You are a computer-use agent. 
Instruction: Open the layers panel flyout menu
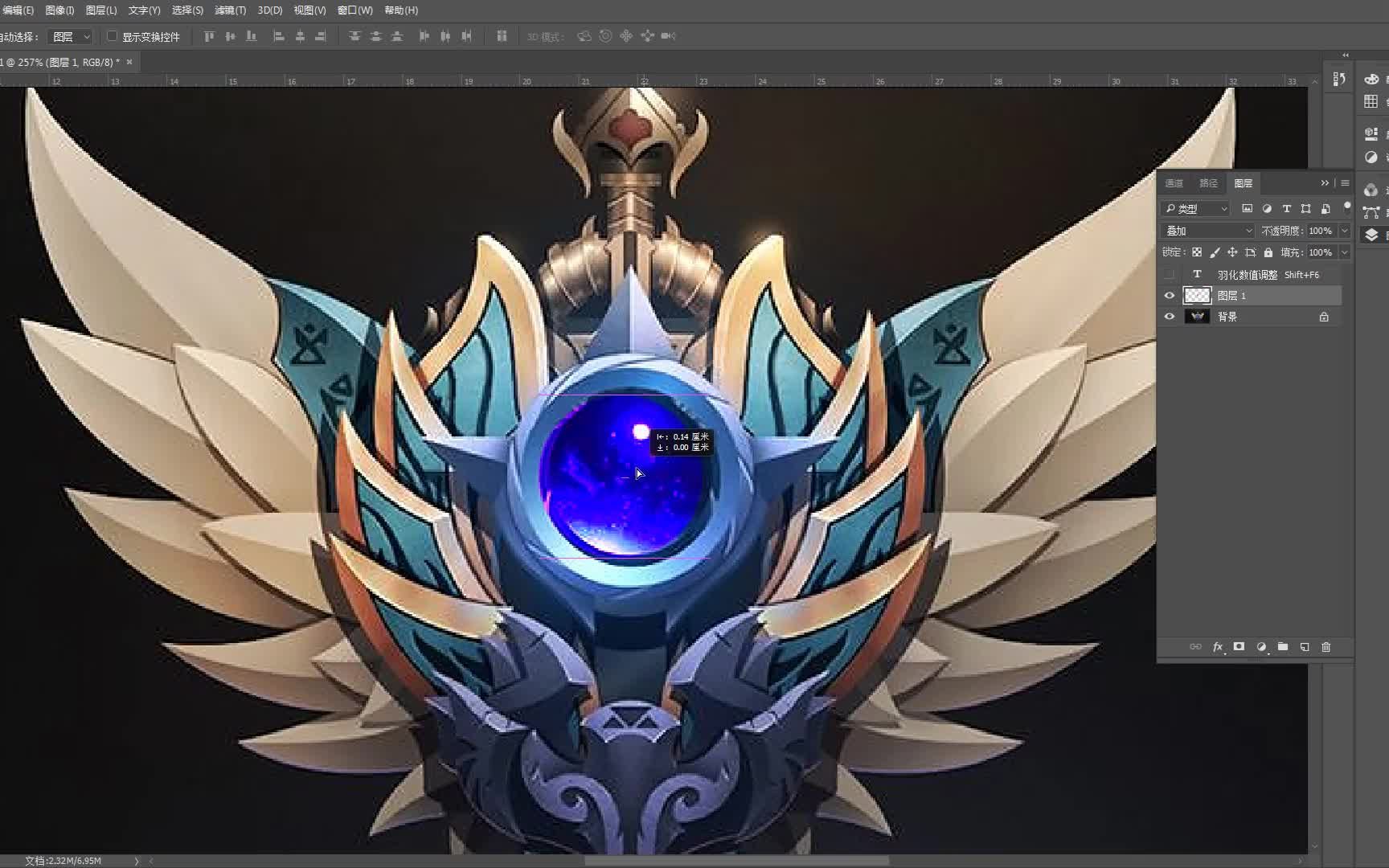pyautogui.click(x=1345, y=183)
